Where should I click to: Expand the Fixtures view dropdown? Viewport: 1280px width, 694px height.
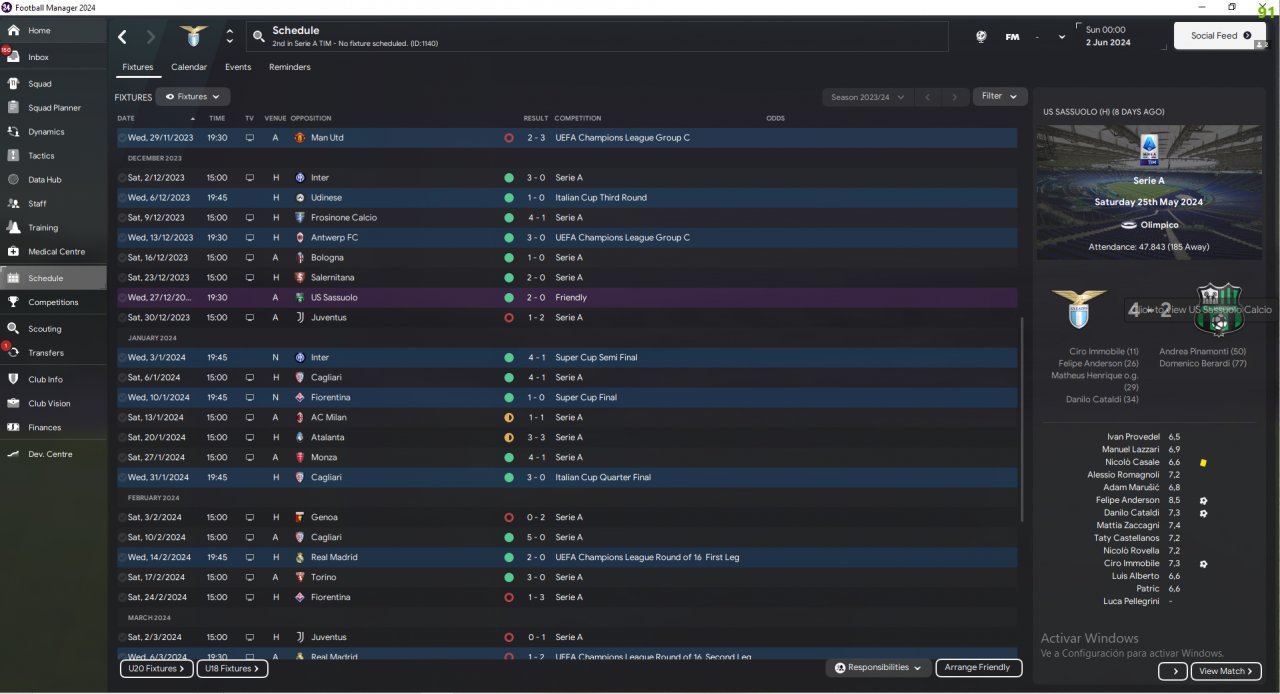pos(192,97)
